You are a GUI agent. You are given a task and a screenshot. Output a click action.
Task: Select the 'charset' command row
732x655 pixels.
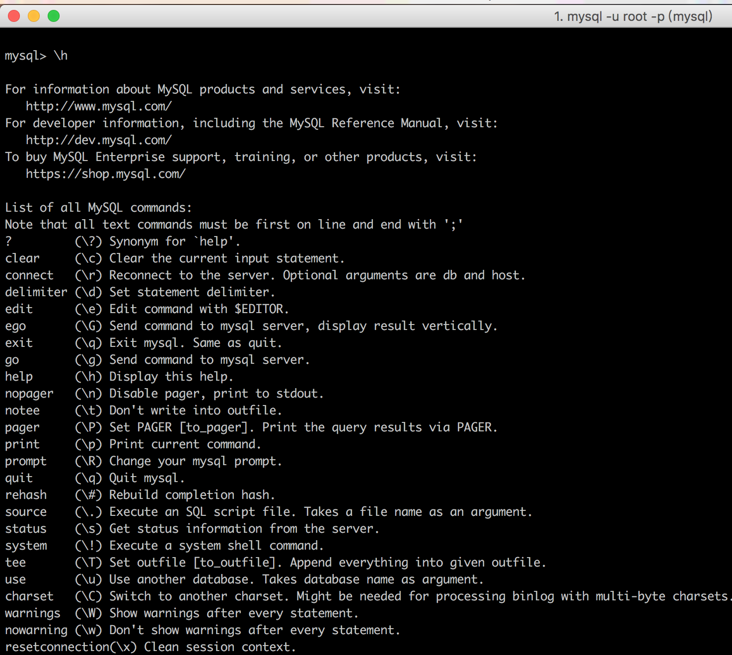[368, 597]
